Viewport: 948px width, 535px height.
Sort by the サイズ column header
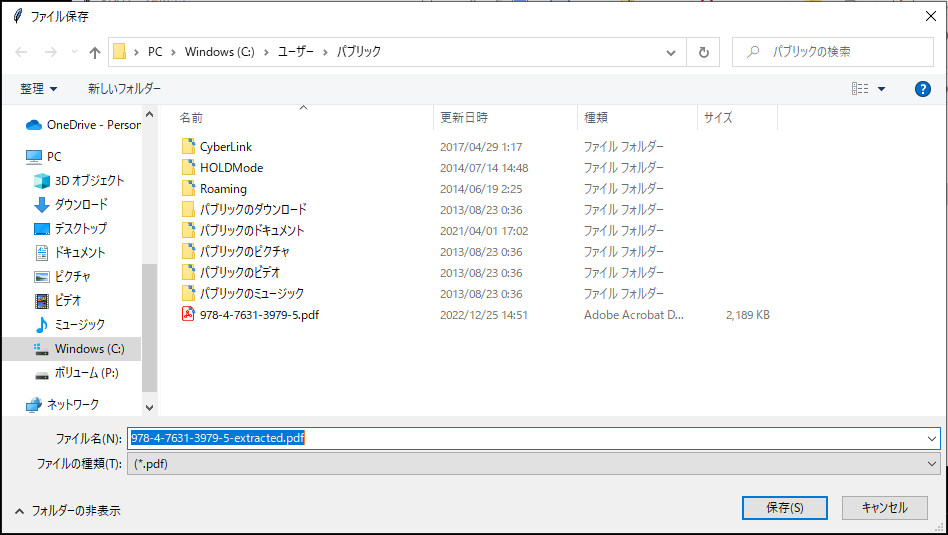coord(718,118)
